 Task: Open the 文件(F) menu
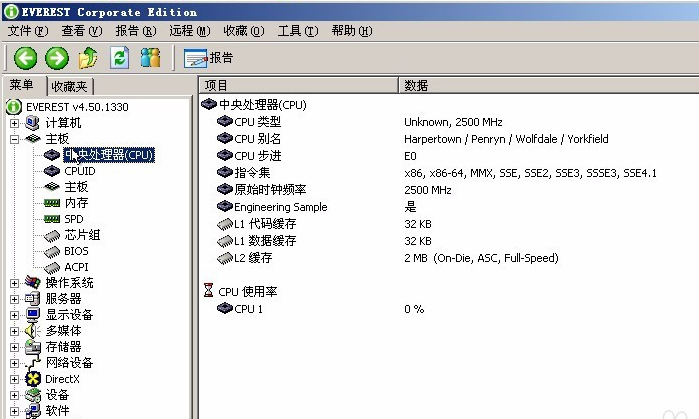28,31
